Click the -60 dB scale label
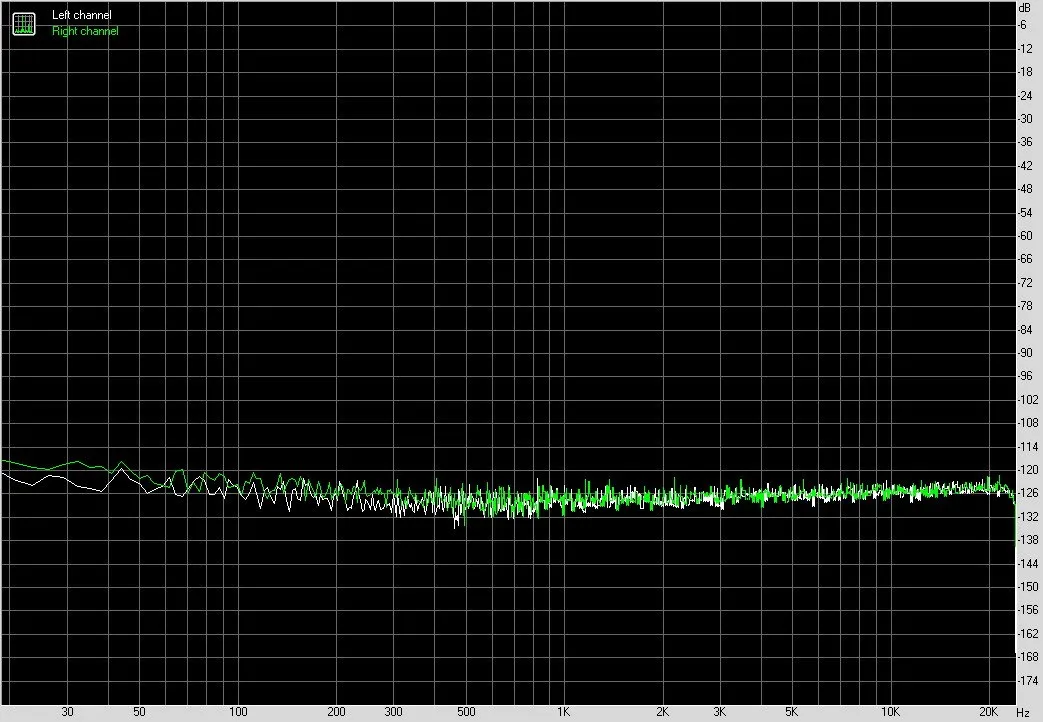Viewport: 1043px width, 722px height. point(1025,236)
